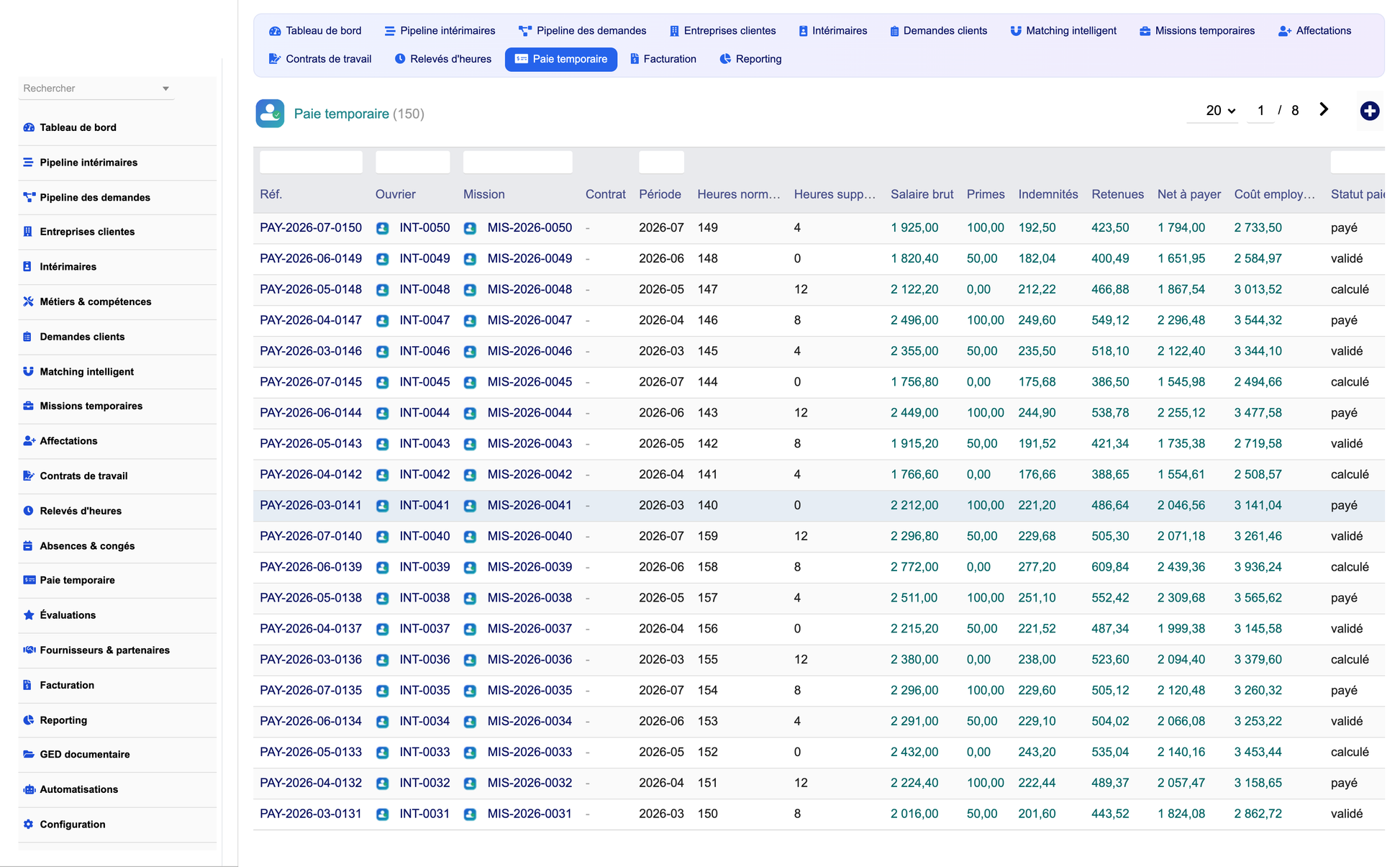Screen dimensions: 1400x867
Task: Open Intérimaires in the sidebar menu
Action: click(117, 267)
